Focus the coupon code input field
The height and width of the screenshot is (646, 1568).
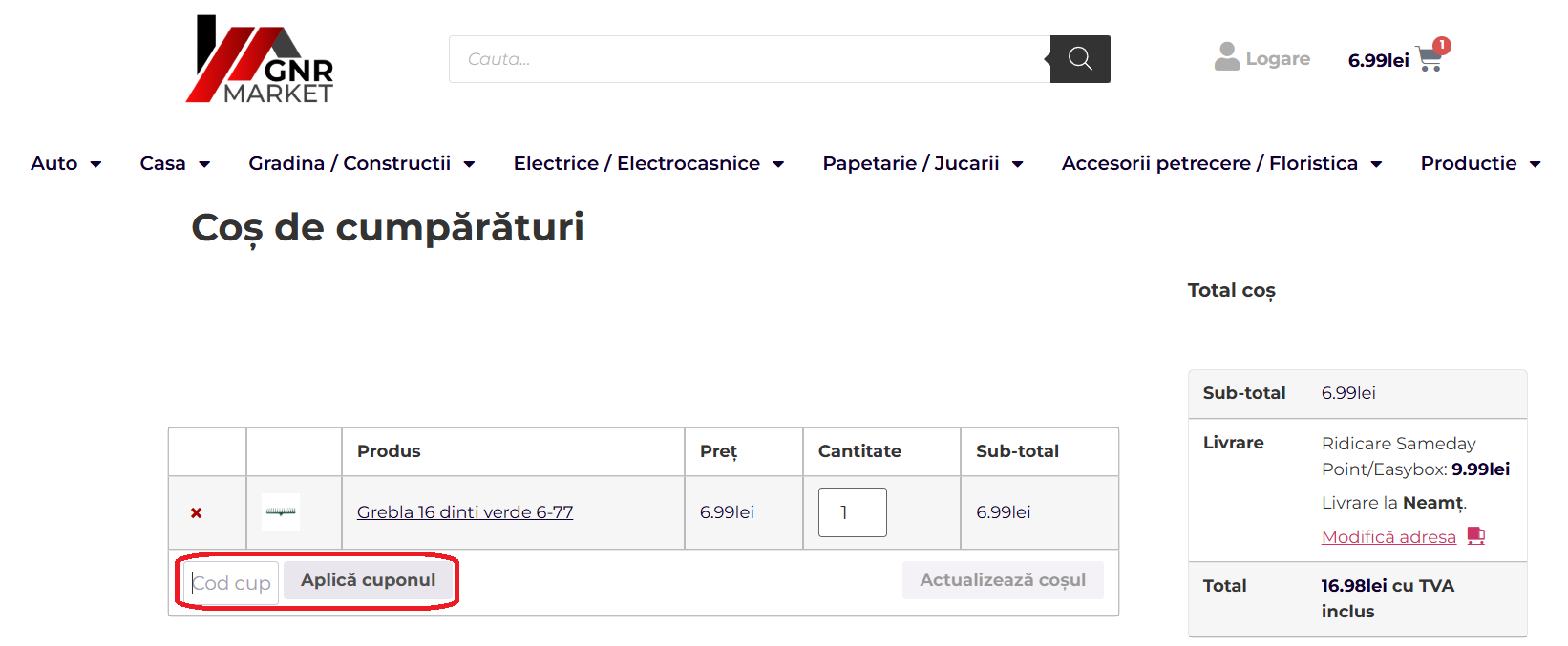click(231, 582)
